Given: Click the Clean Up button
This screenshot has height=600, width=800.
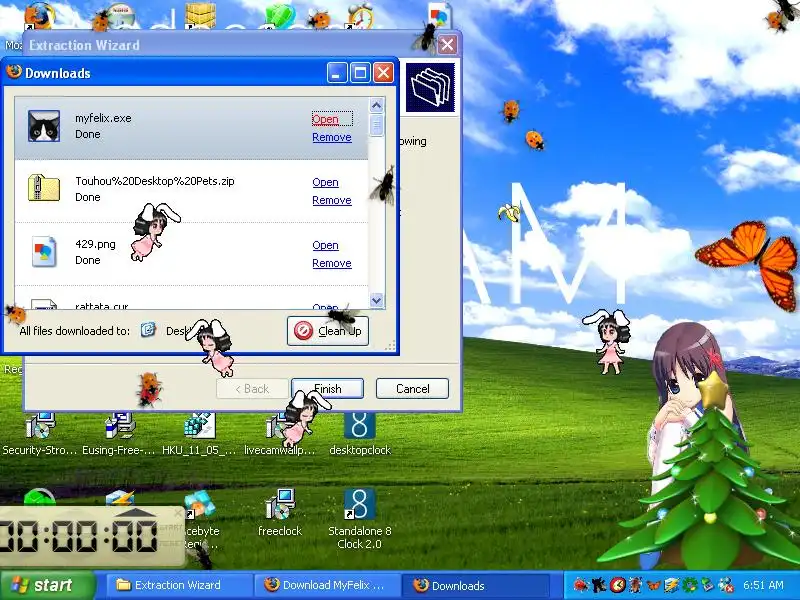Looking at the screenshot, I should click(328, 331).
